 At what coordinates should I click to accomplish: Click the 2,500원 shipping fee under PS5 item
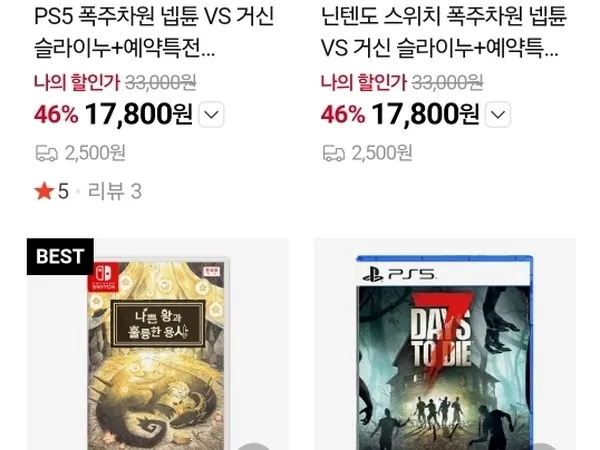point(95,153)
